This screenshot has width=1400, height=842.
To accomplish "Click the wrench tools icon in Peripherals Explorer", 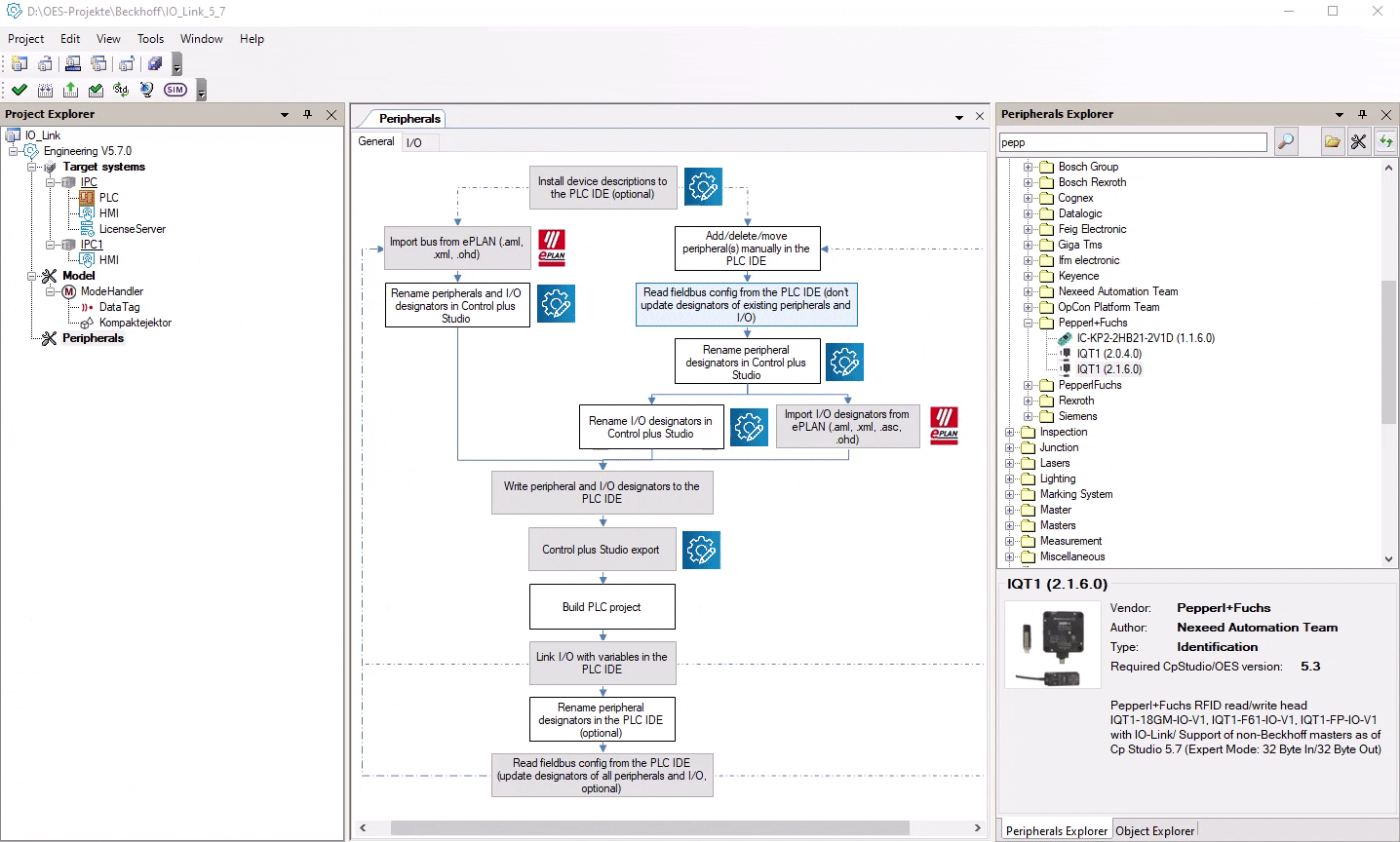I will point(1358,142).
